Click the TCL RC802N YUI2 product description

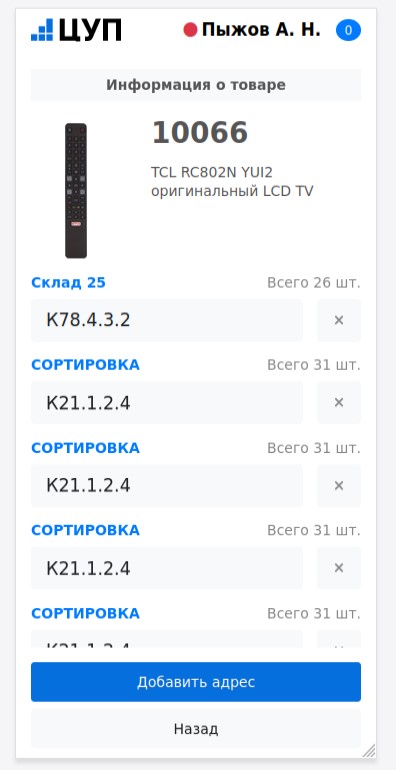coord(232,182)
